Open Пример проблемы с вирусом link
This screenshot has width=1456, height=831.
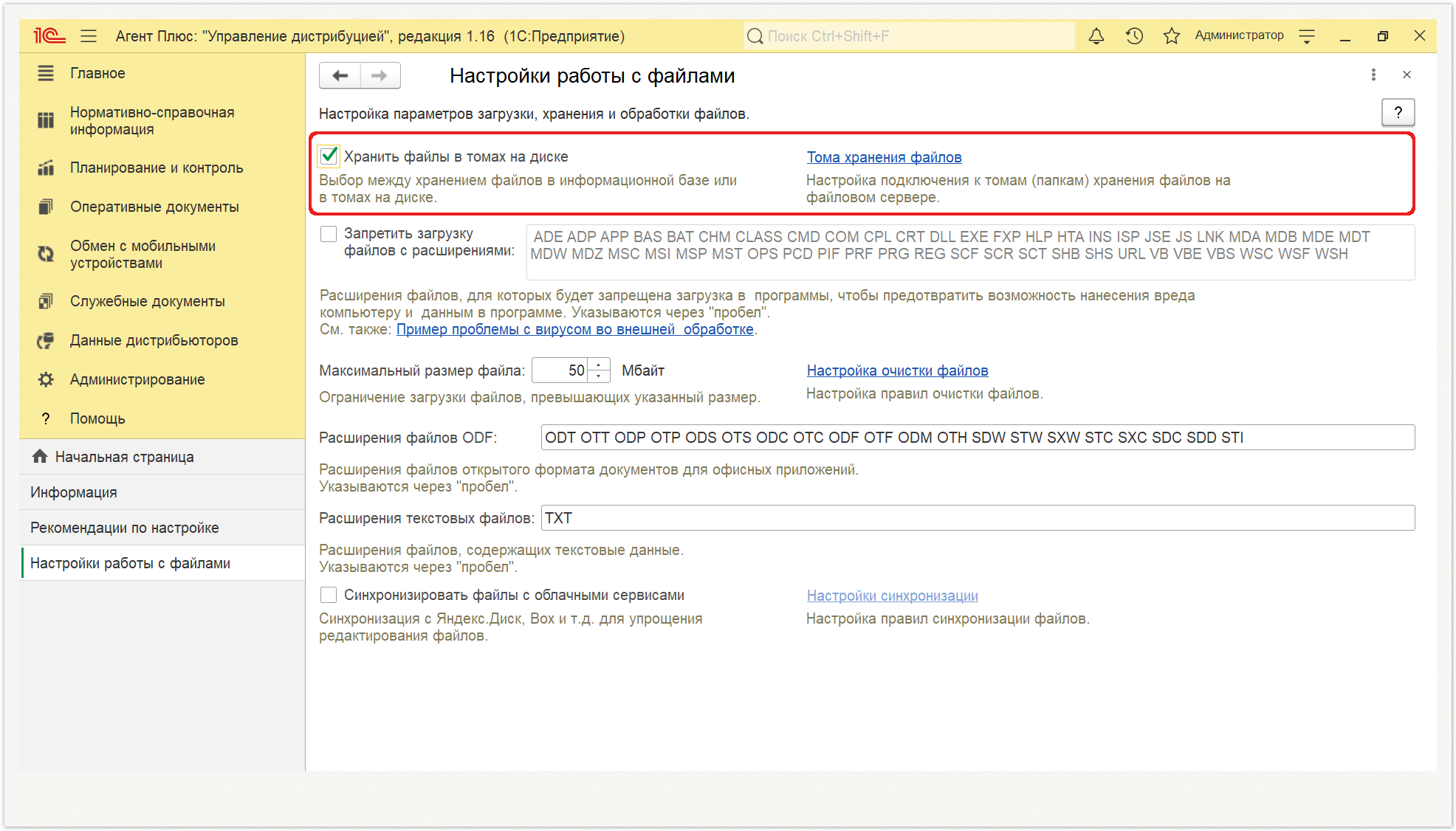pos(575,329)
